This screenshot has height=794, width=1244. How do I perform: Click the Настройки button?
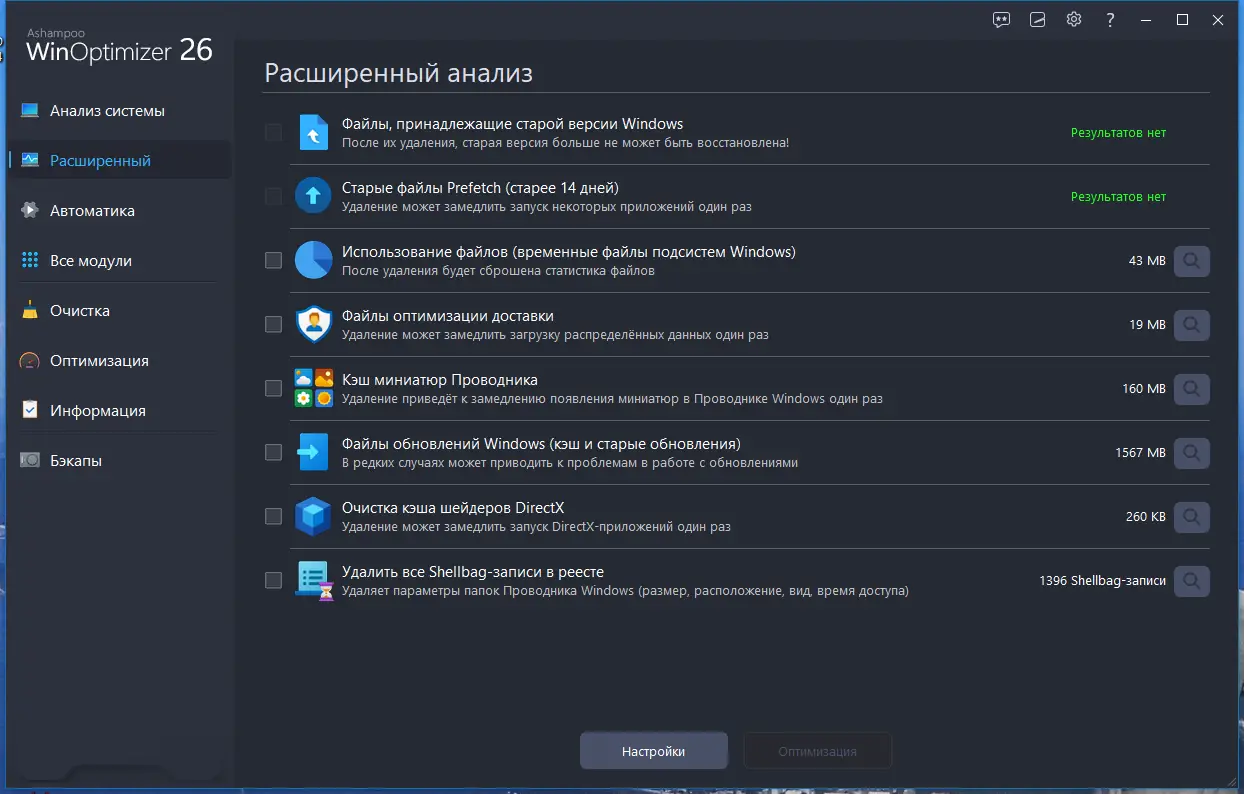[653, 751]
